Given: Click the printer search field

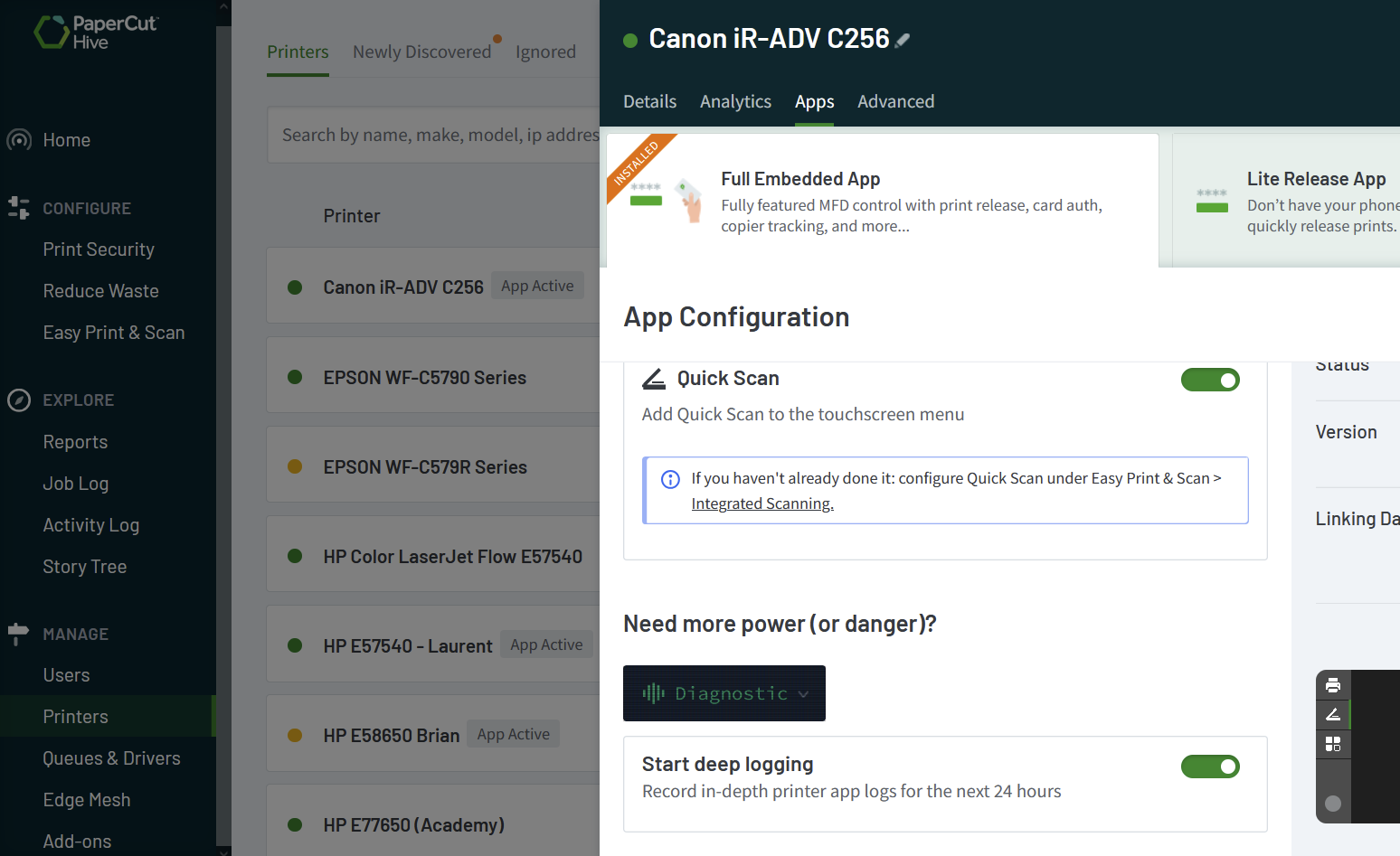Looking at the screenshot, I should (433, 136).
